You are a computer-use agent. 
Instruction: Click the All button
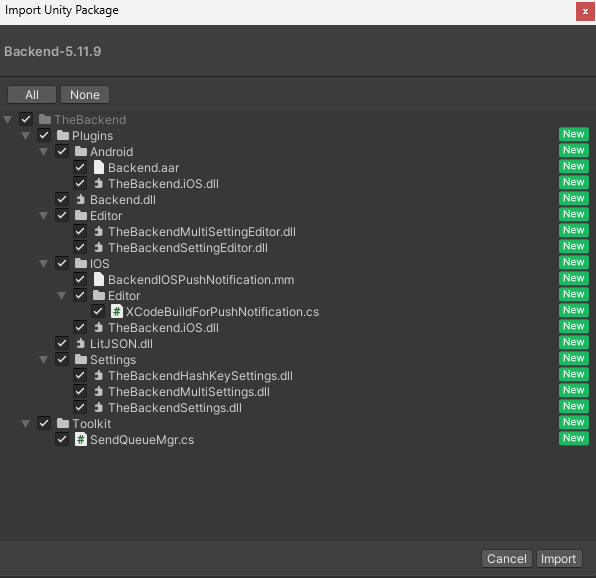click(32, 95)
